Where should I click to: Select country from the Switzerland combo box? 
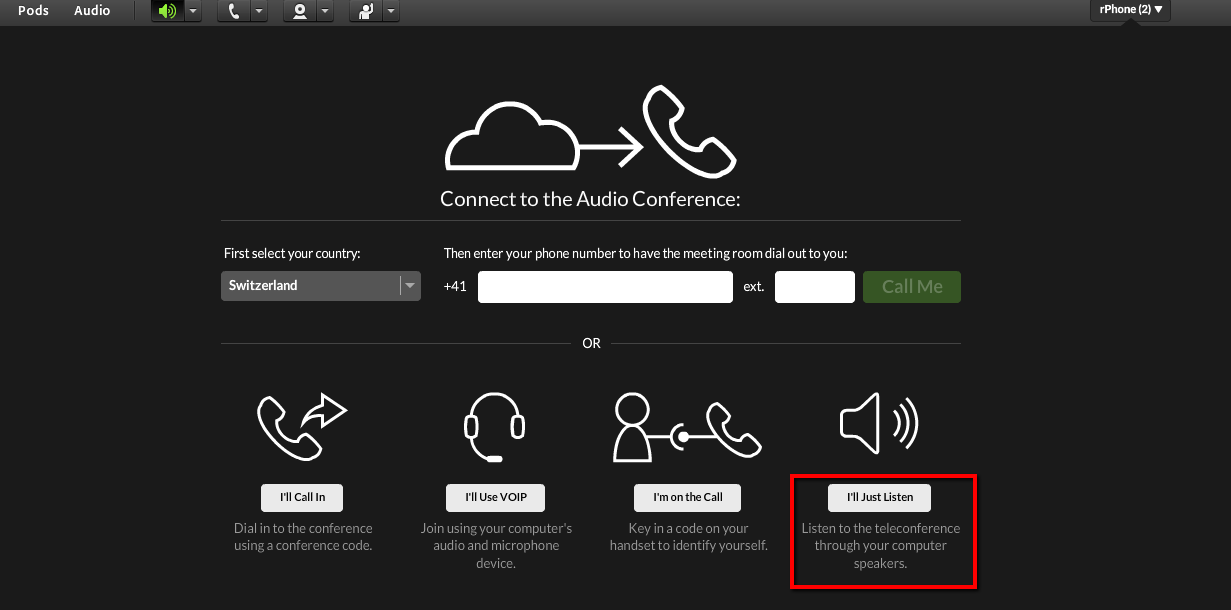(x=320, y=286)
